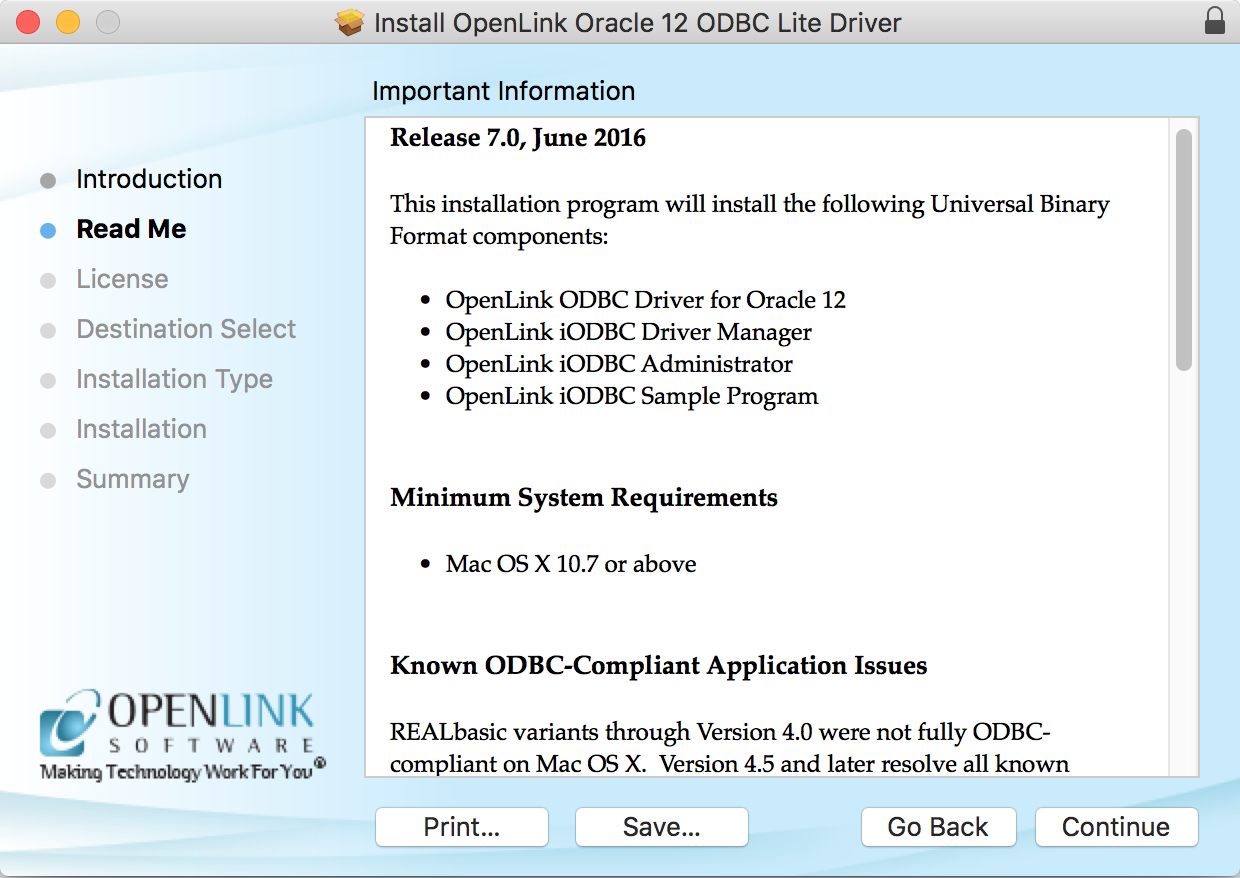Click the Introduction step bullet
Viewport: 1240px width, 878px height.
pyautogui.click(x=48, y=180)
